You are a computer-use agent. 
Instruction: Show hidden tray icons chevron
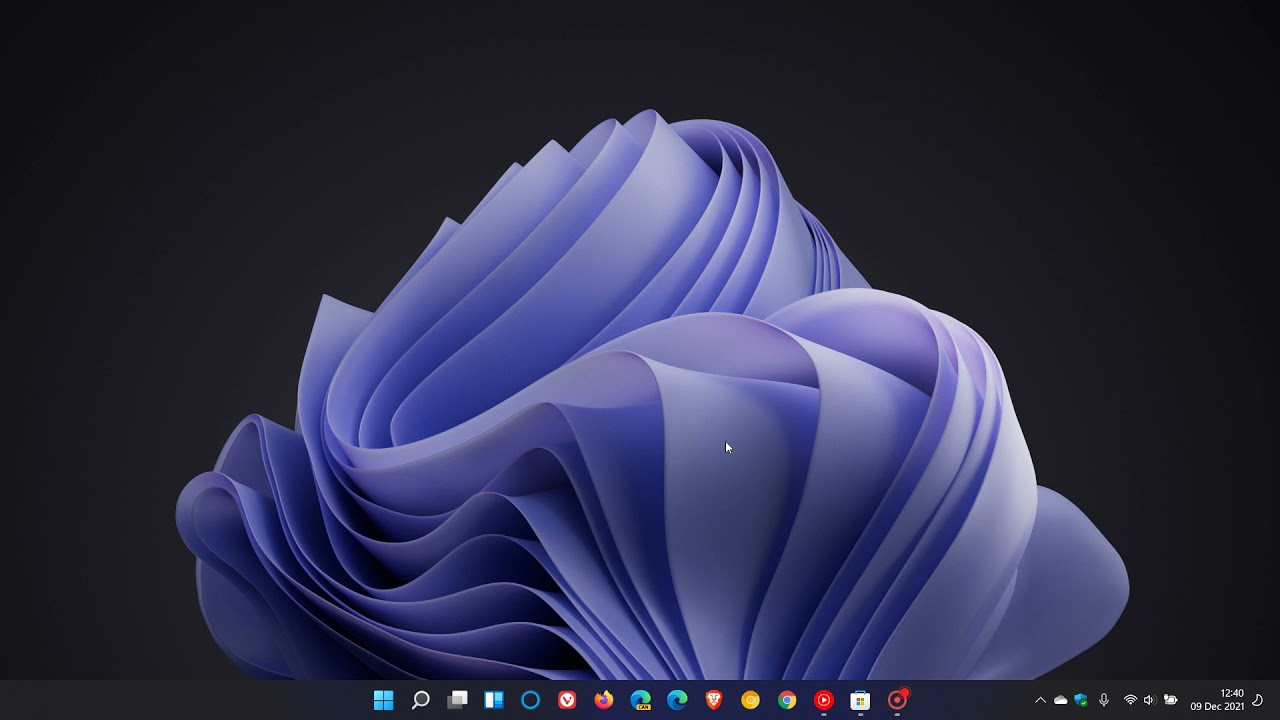pos(1040,700)
